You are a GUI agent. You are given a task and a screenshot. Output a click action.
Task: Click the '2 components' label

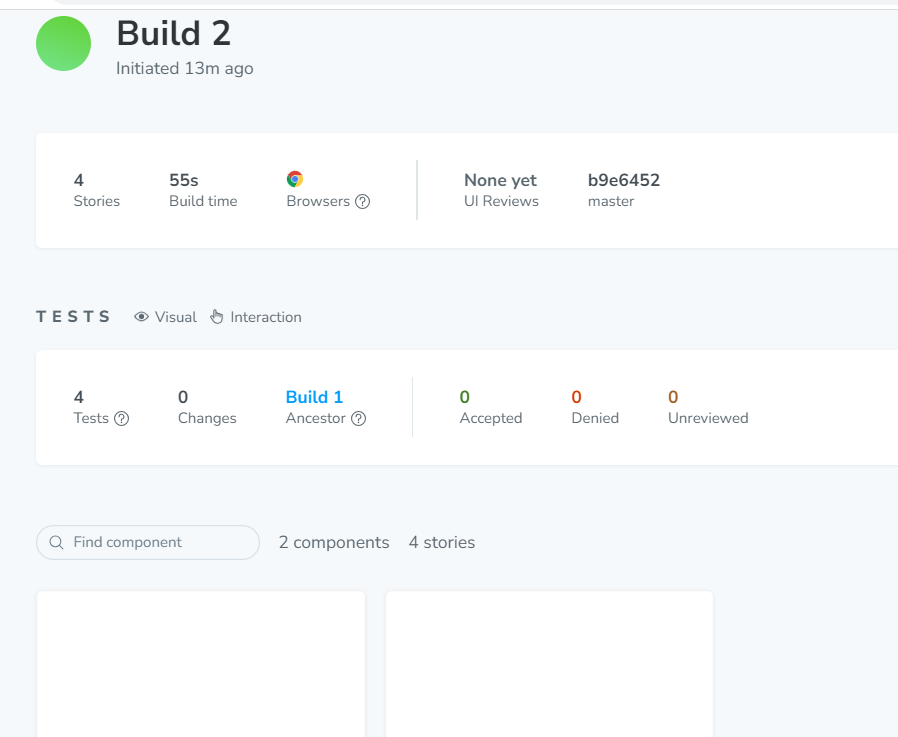pyautogui.click(x=334, y=542)
